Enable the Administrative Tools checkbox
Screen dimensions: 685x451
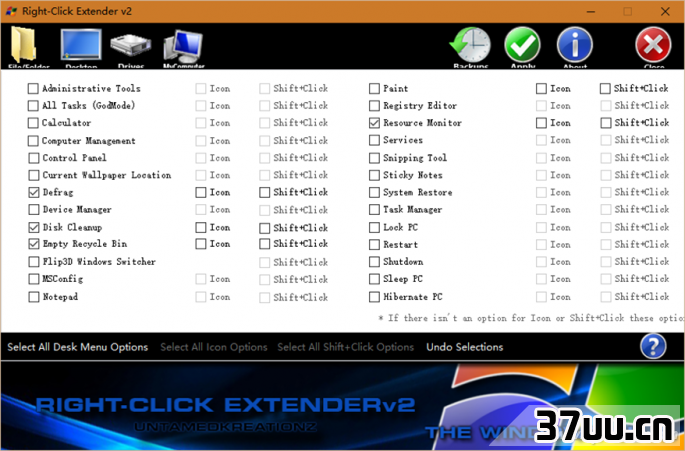33,89
